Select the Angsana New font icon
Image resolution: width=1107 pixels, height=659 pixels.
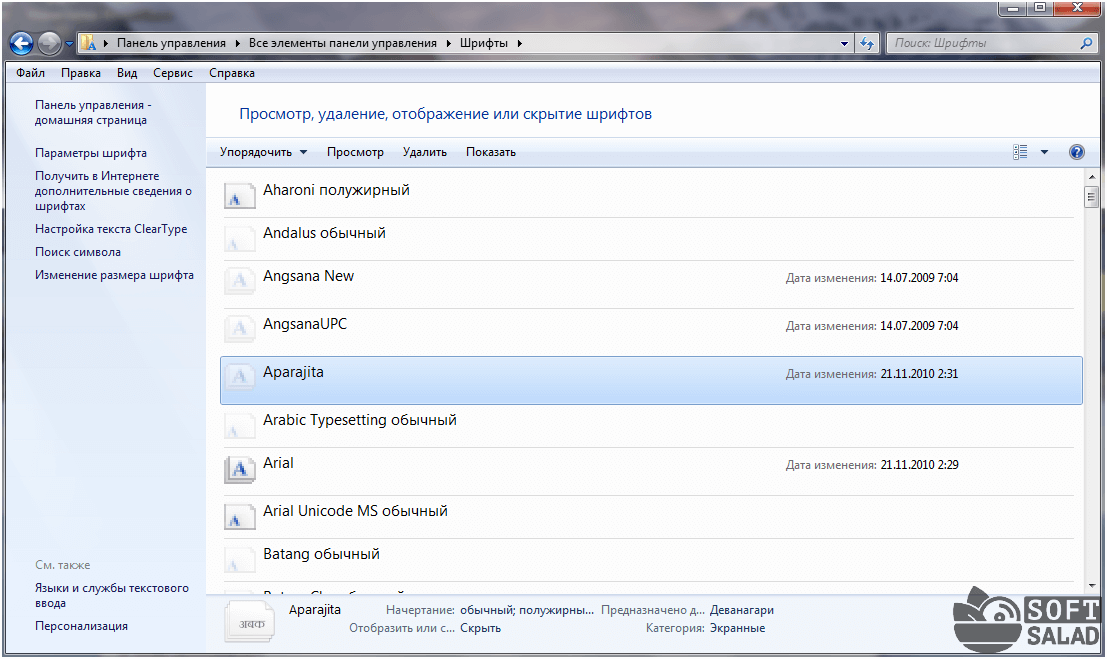[238, 281]
